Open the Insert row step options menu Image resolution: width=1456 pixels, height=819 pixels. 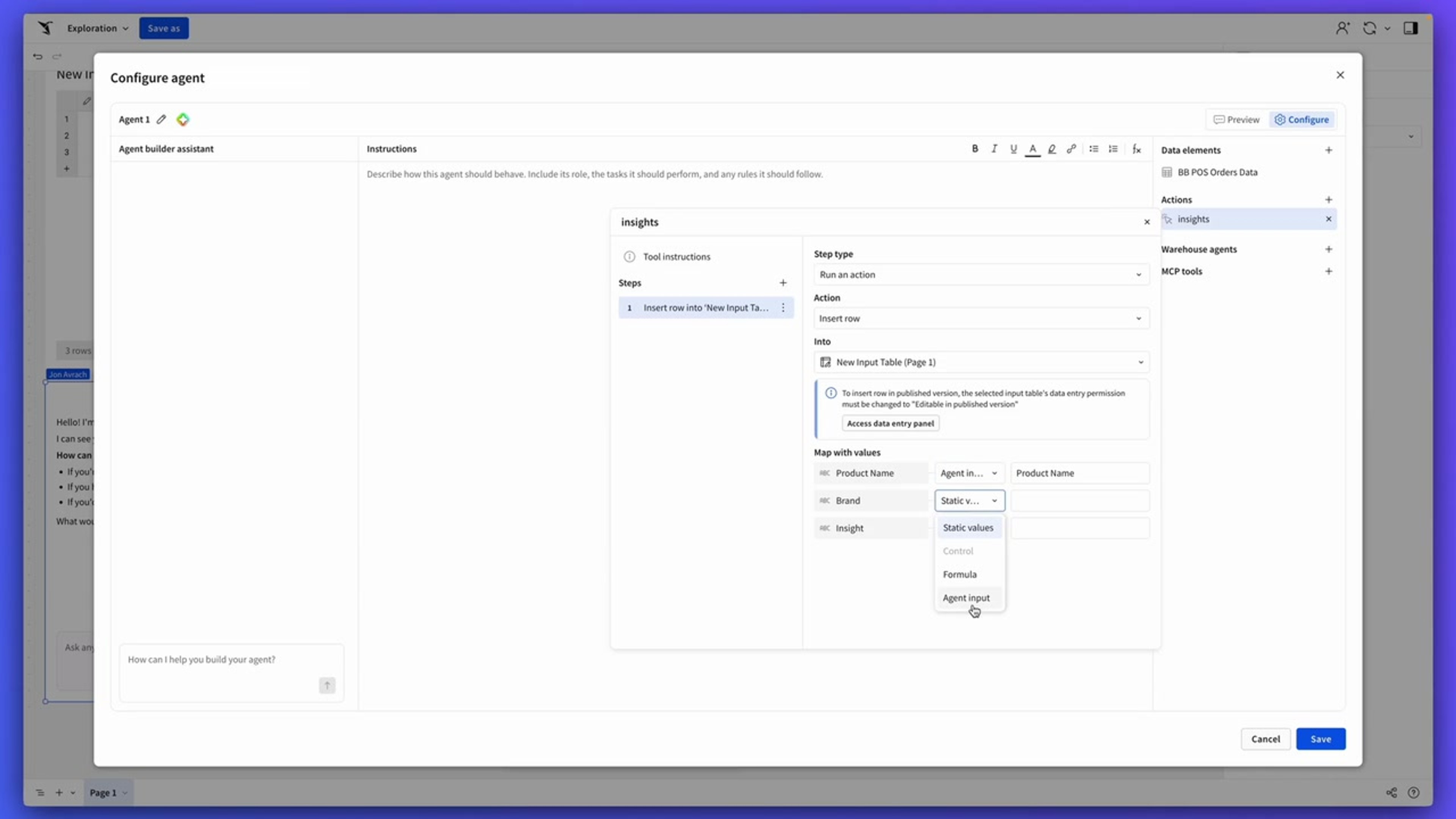click(783, 308)
